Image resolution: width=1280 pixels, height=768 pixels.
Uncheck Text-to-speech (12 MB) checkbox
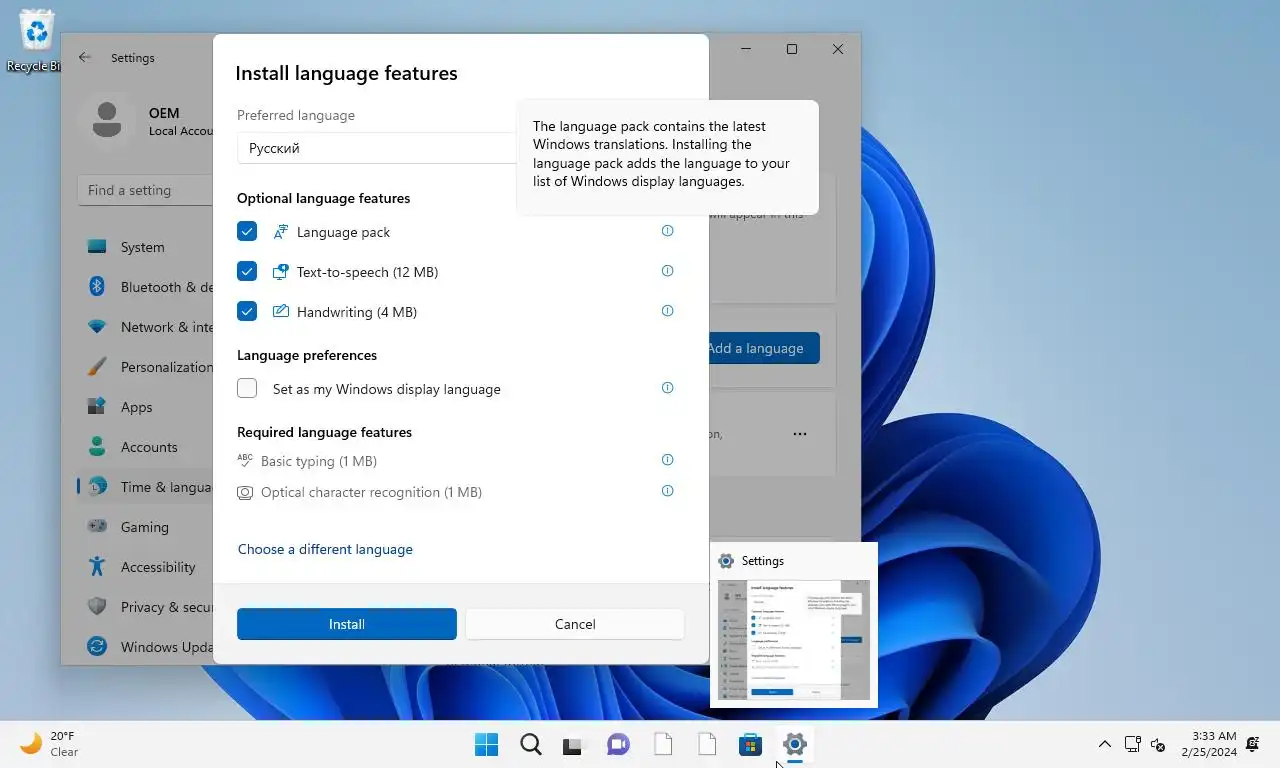(247, 271)
